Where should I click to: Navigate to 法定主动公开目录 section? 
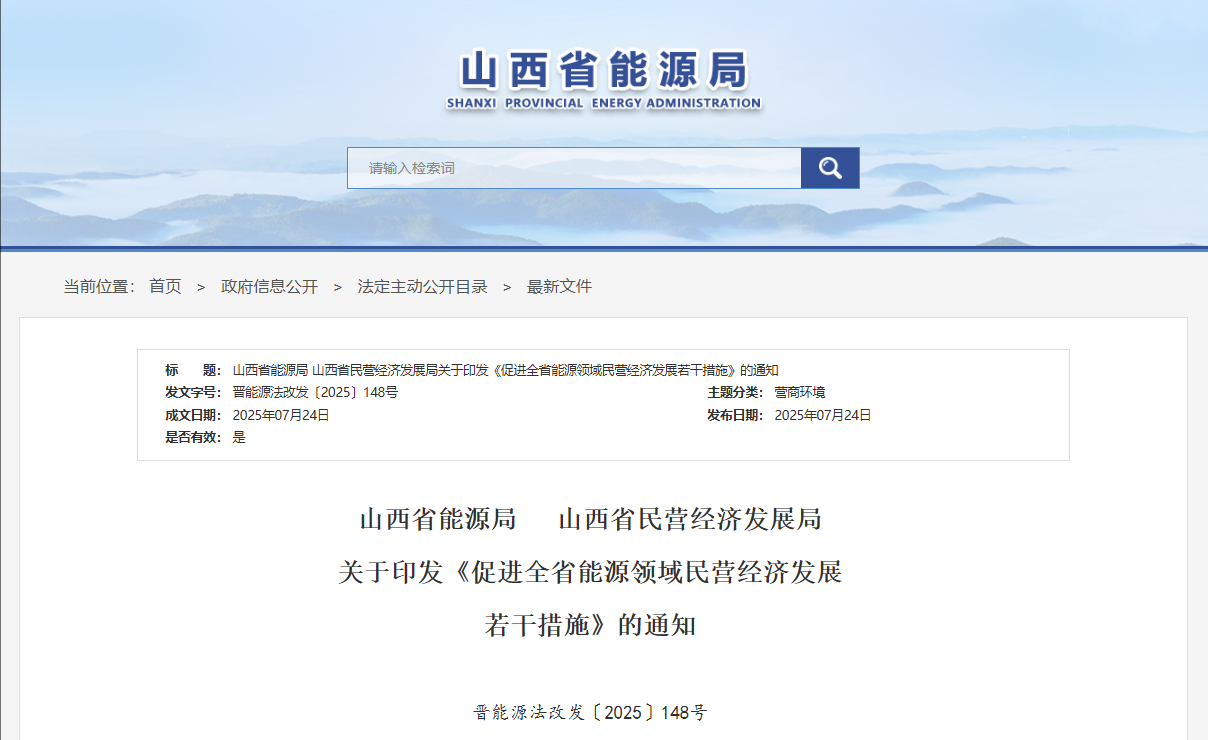tap(422, 286)
